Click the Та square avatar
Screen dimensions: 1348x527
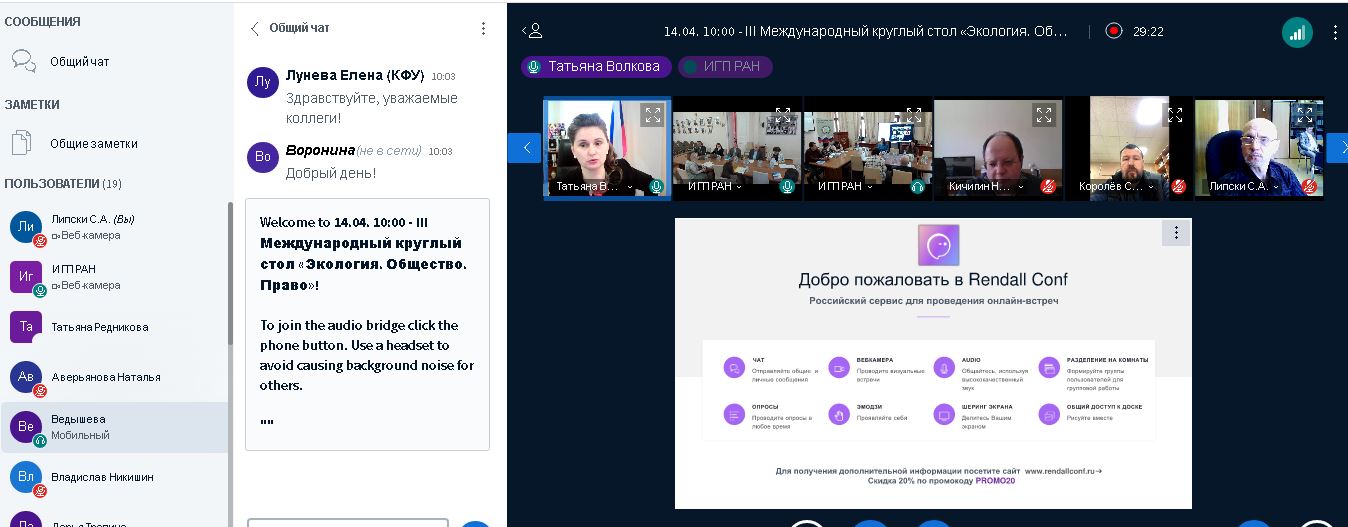coord(26,327)
